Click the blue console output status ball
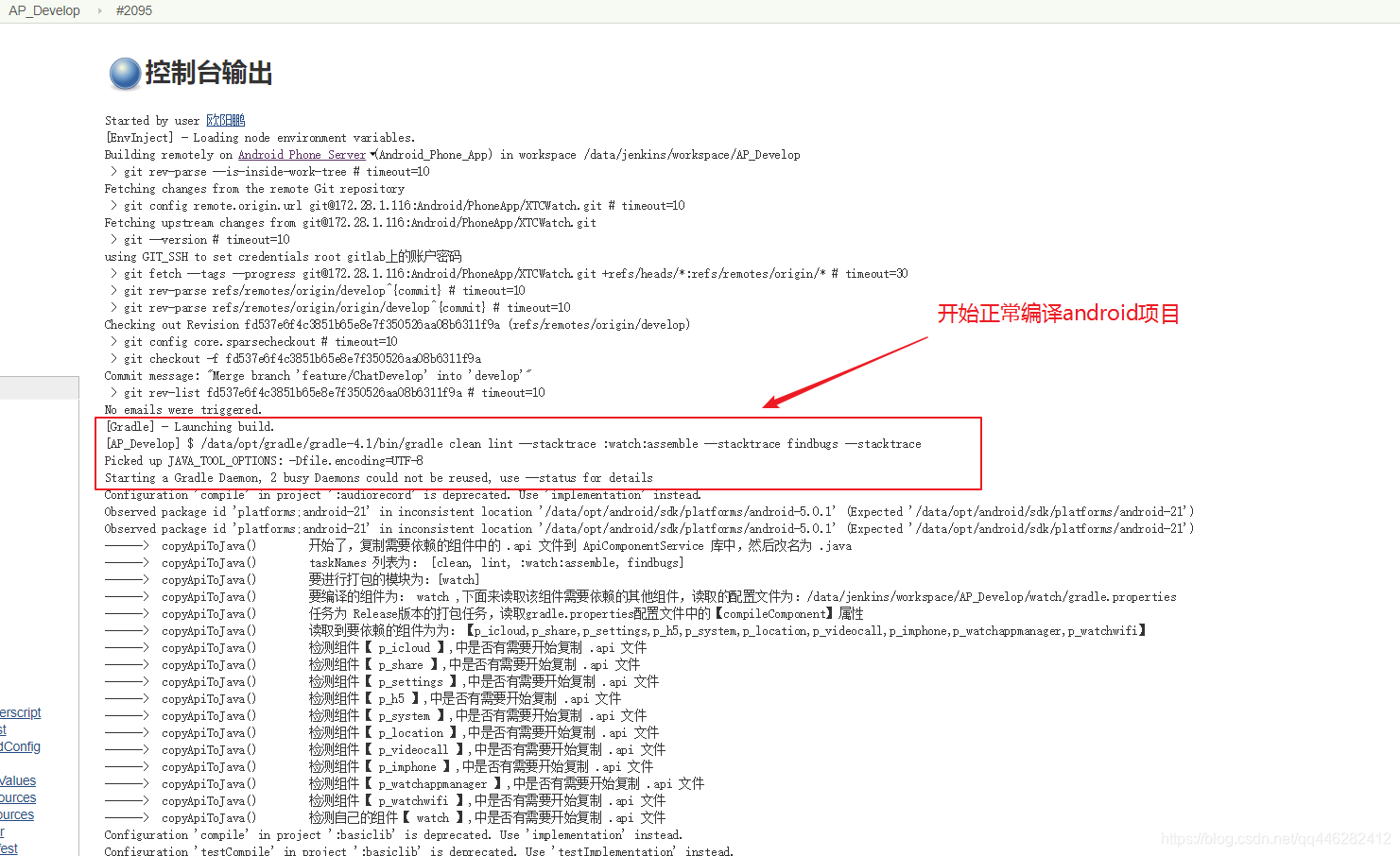Image resolution: width=1400 pixels, height=856 pixels. [x=125, y=73]
